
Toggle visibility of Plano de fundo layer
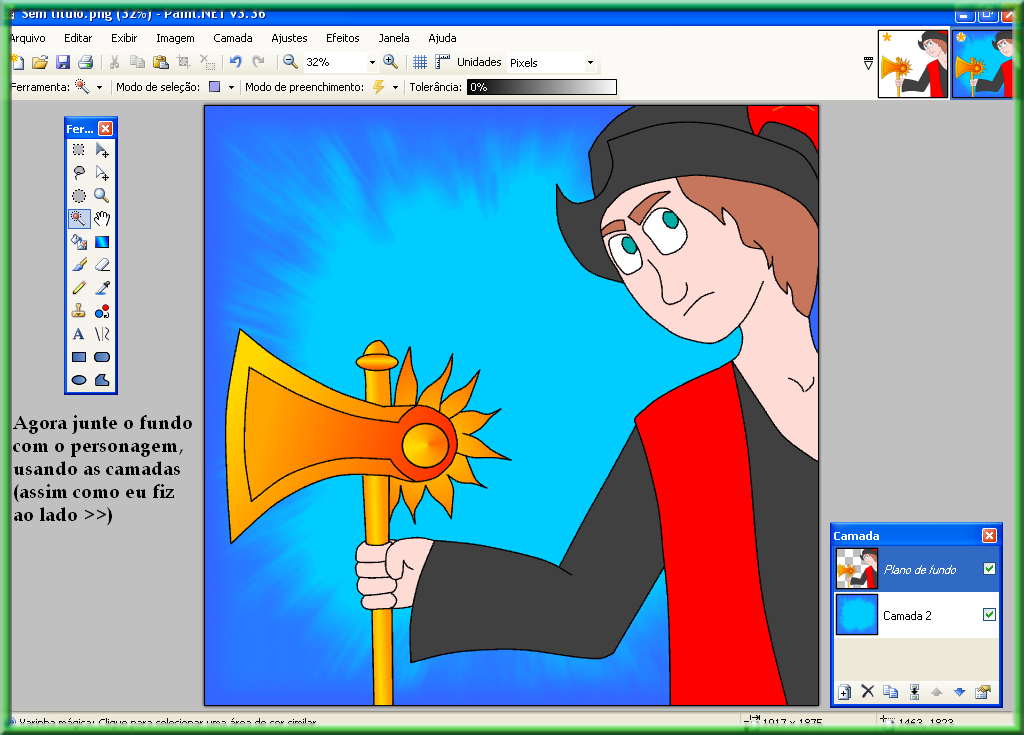click(x=989, y=569)
